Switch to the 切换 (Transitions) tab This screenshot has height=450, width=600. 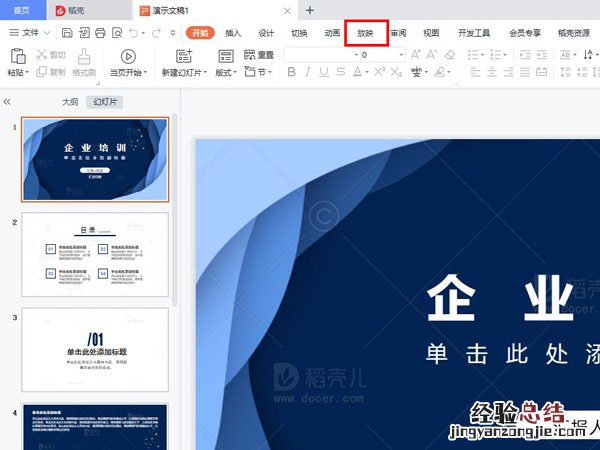point(299,33)
